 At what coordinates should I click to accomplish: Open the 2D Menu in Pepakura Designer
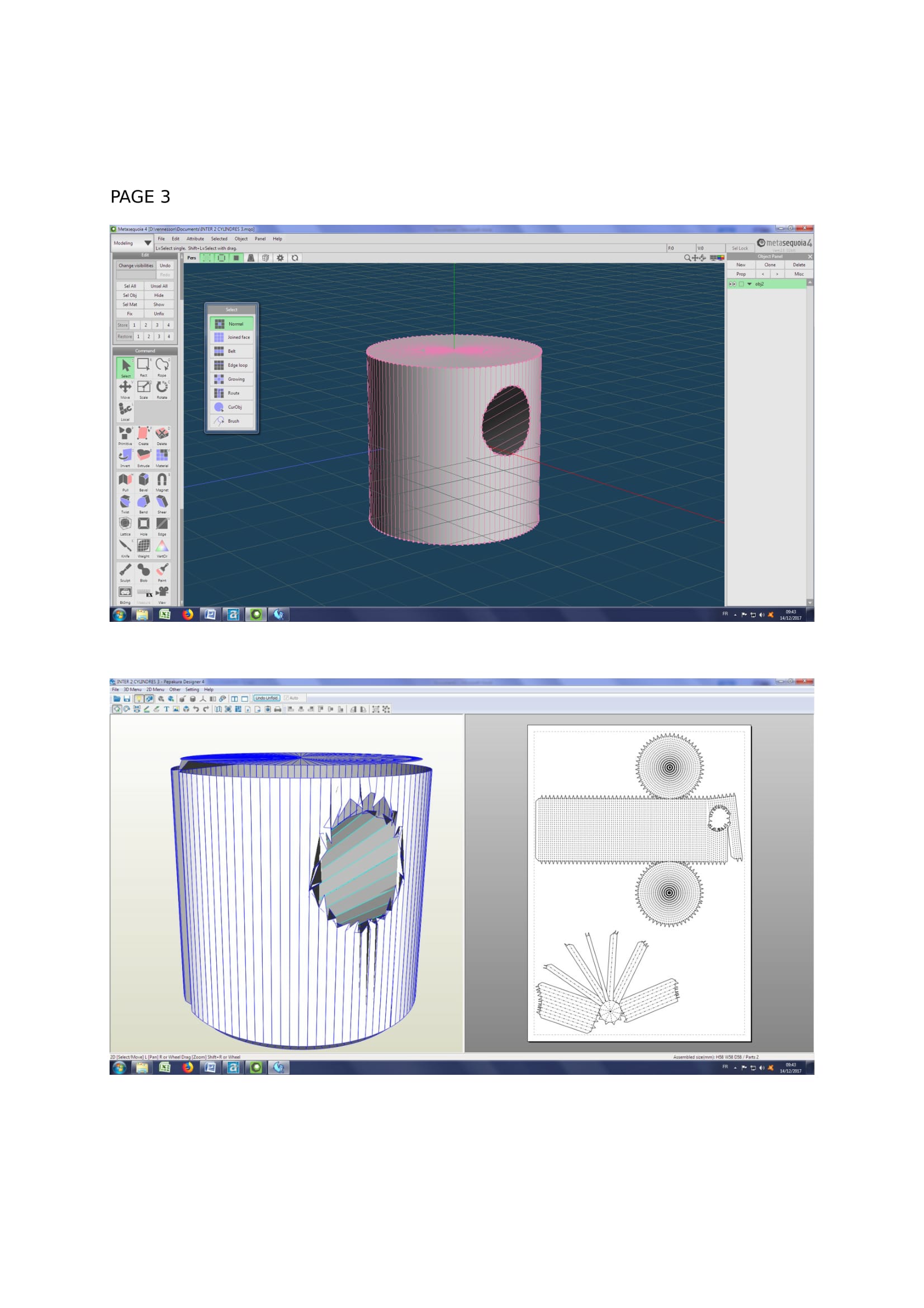pos(155,690)
